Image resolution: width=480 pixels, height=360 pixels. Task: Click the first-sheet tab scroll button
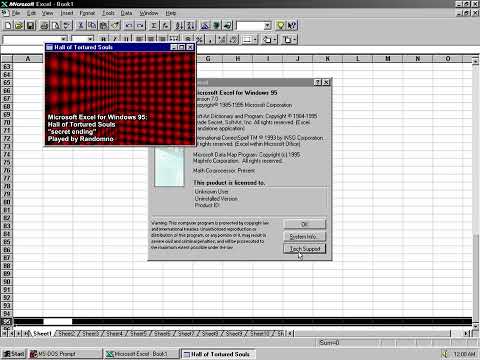click(x=5, y=333)
